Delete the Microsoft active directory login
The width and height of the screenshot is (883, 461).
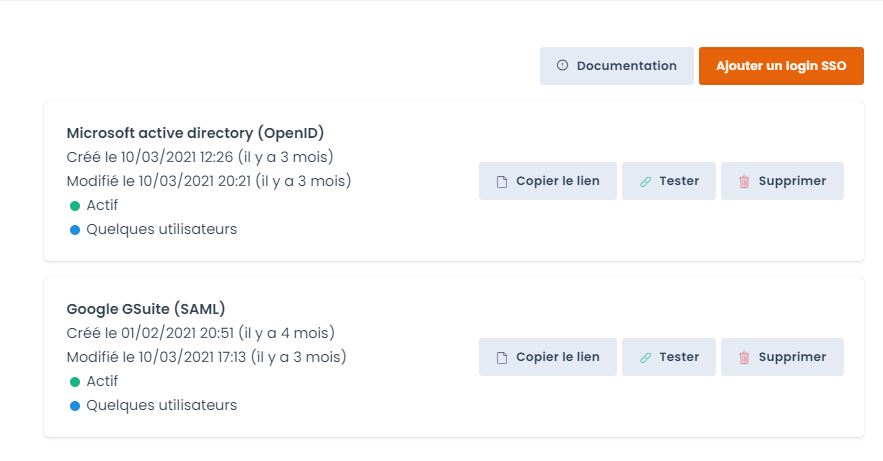[x=782, y=182]
